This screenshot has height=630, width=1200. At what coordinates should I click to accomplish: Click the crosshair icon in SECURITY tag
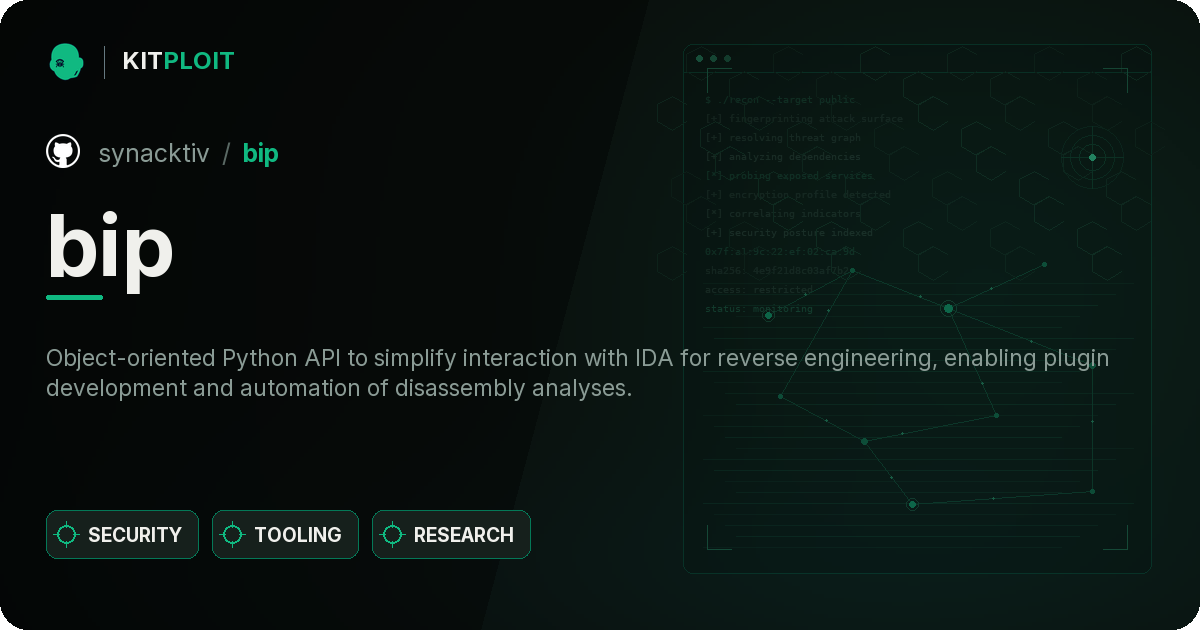pyautogui.click(x=67, y=535)
